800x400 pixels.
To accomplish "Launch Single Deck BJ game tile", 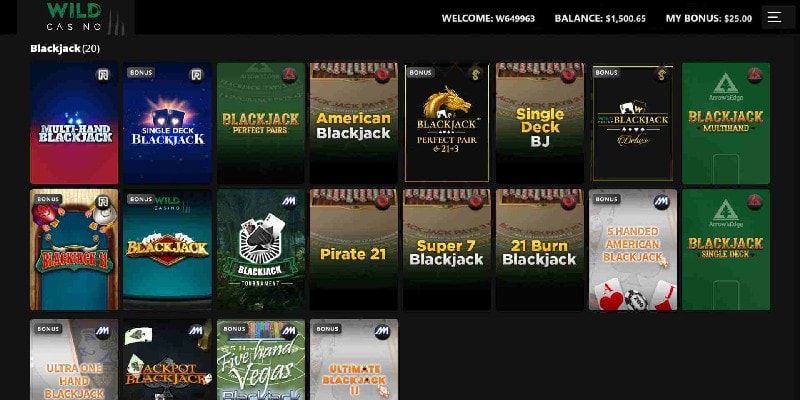I will click(540, 123).
